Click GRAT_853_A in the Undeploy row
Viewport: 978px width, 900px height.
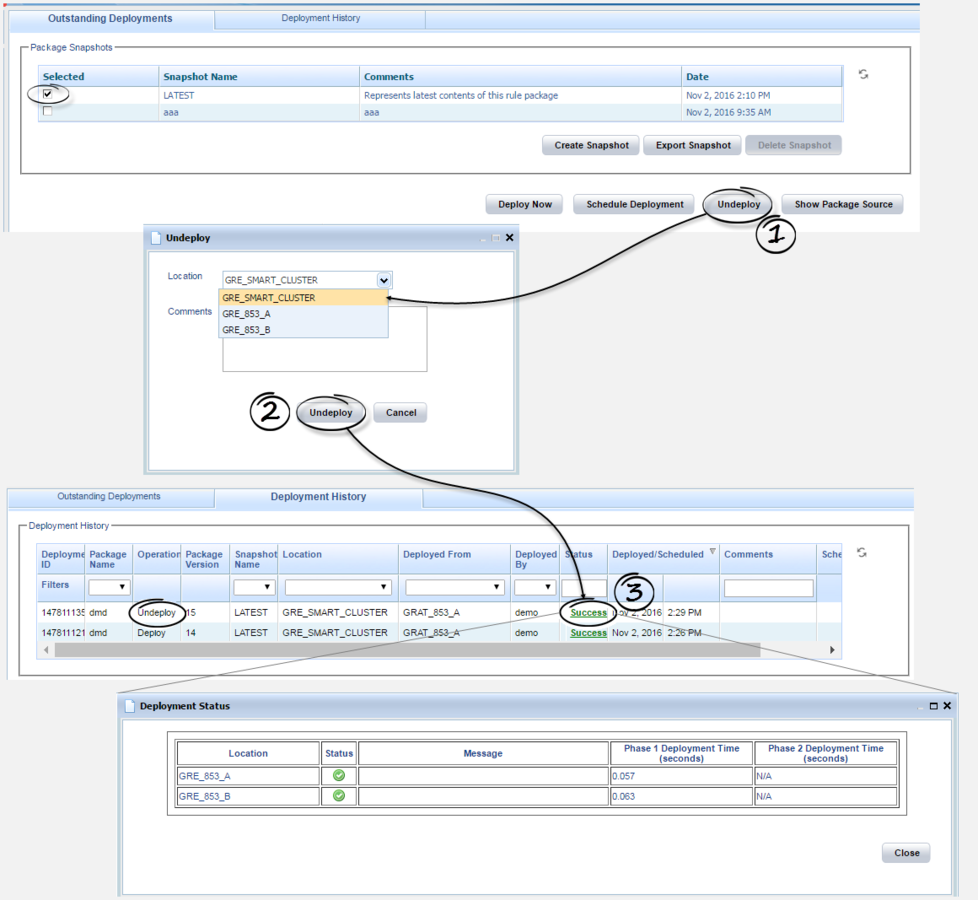click(431, 612)
